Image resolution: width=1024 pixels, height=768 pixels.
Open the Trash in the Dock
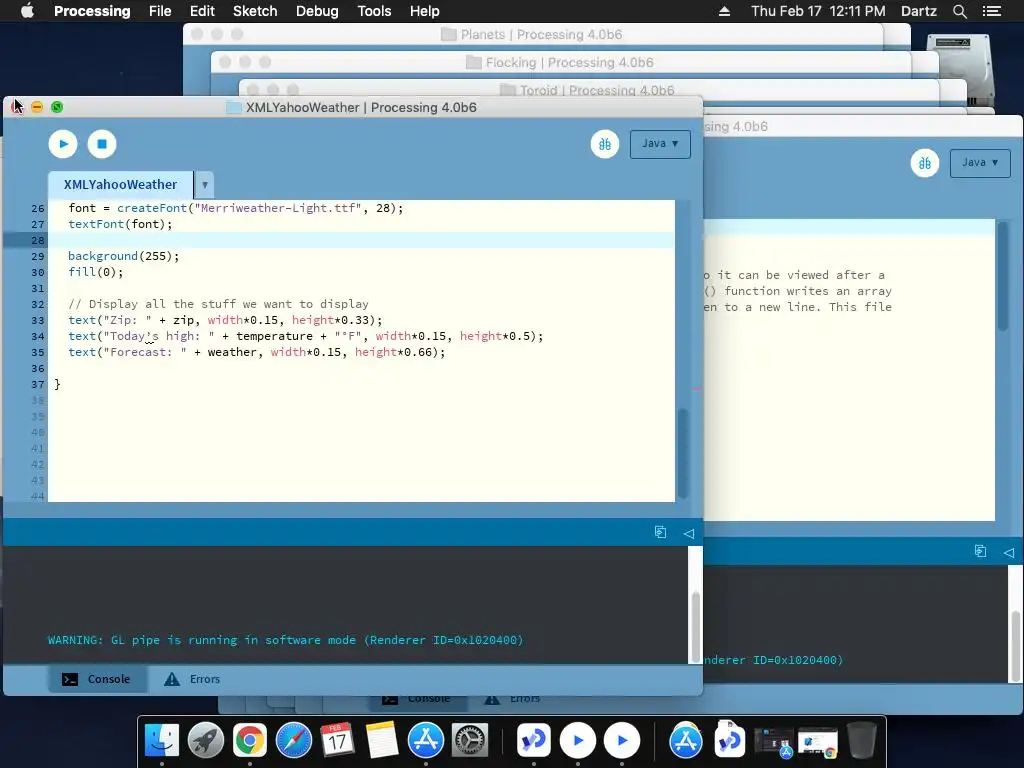(861, 741)
